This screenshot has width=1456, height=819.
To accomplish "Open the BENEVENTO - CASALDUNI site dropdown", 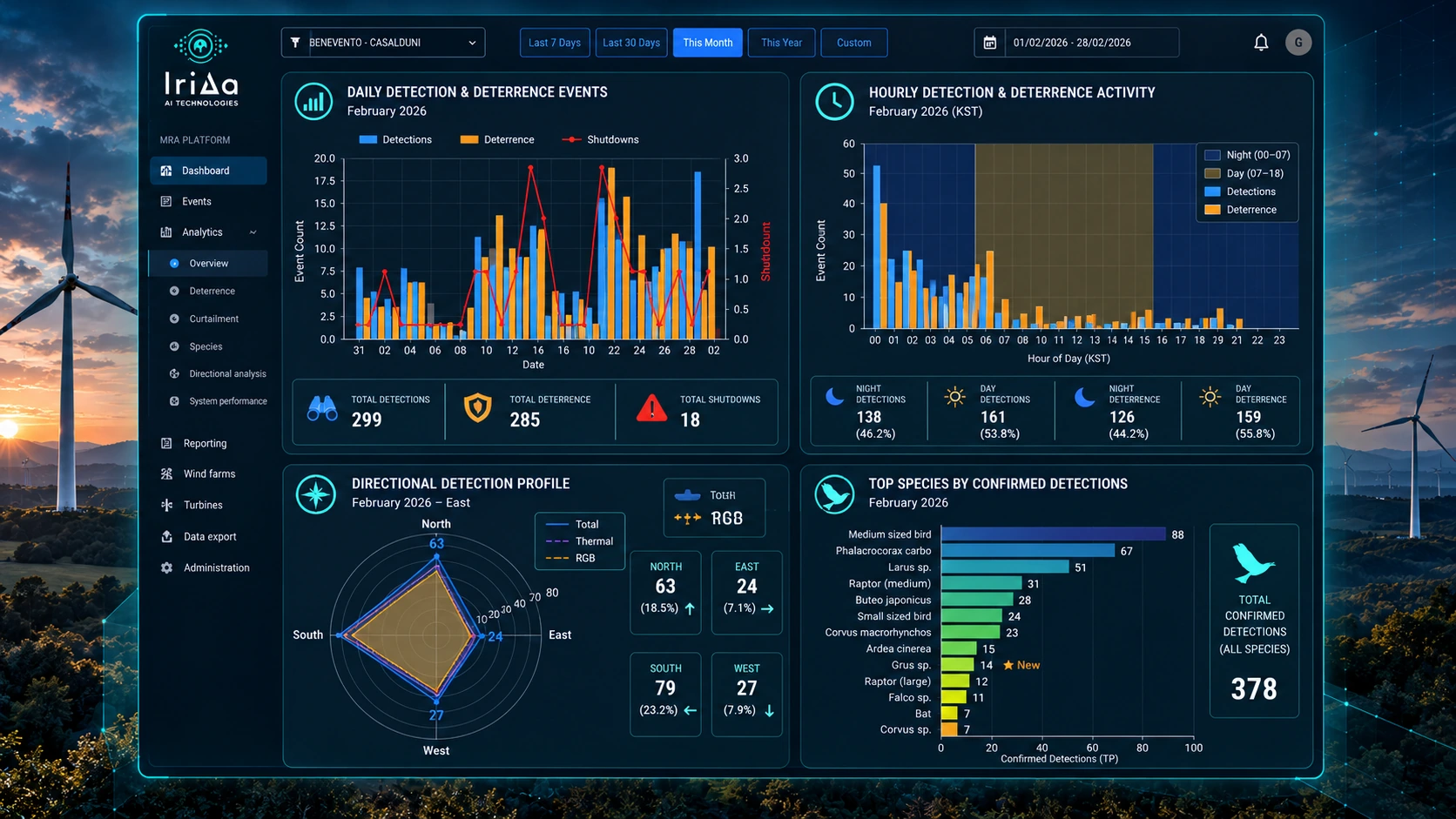I will (383, 42).
